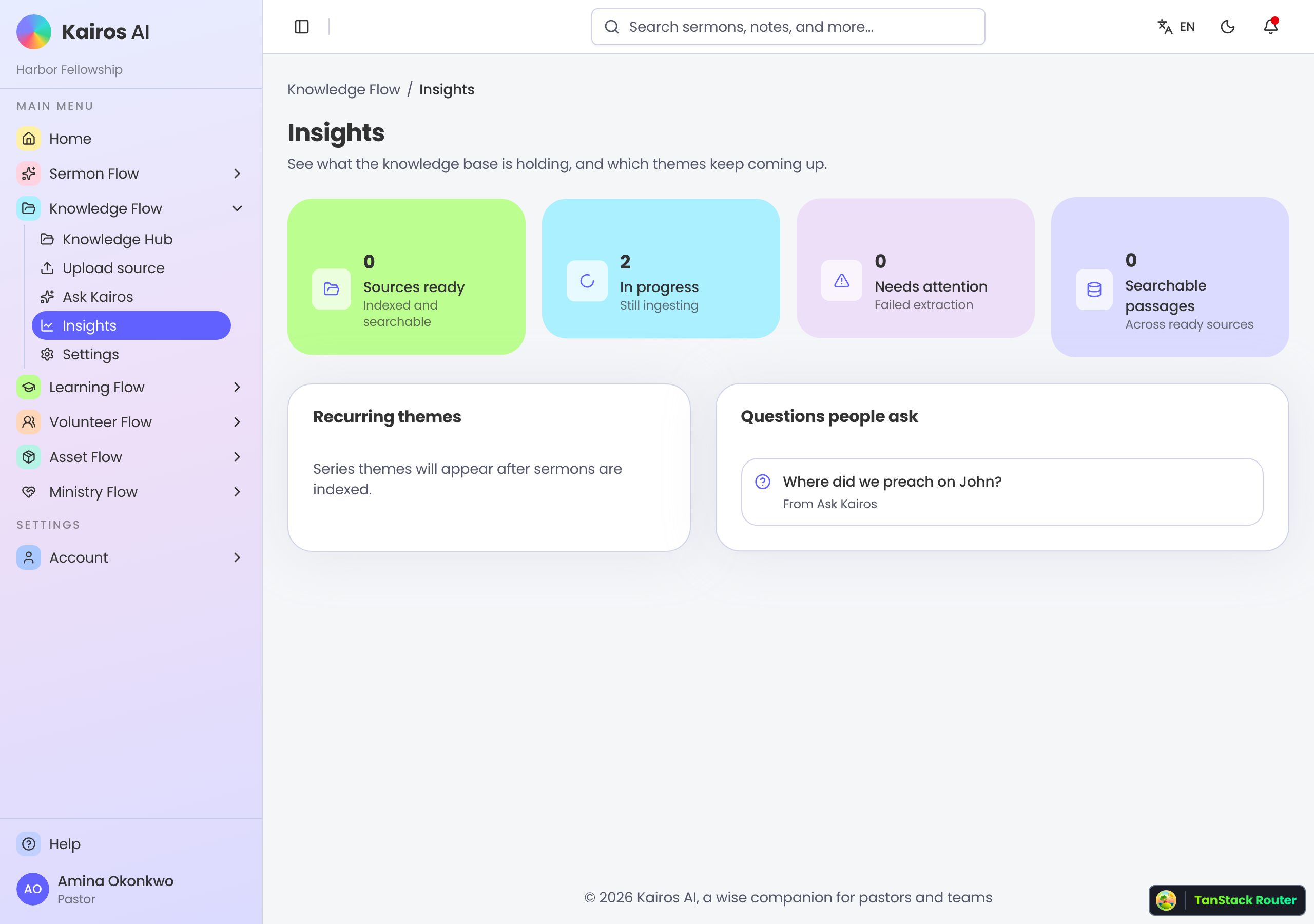Click the Insights breadcrumb text
1314x924 pixels.
(x=447, y=89)
